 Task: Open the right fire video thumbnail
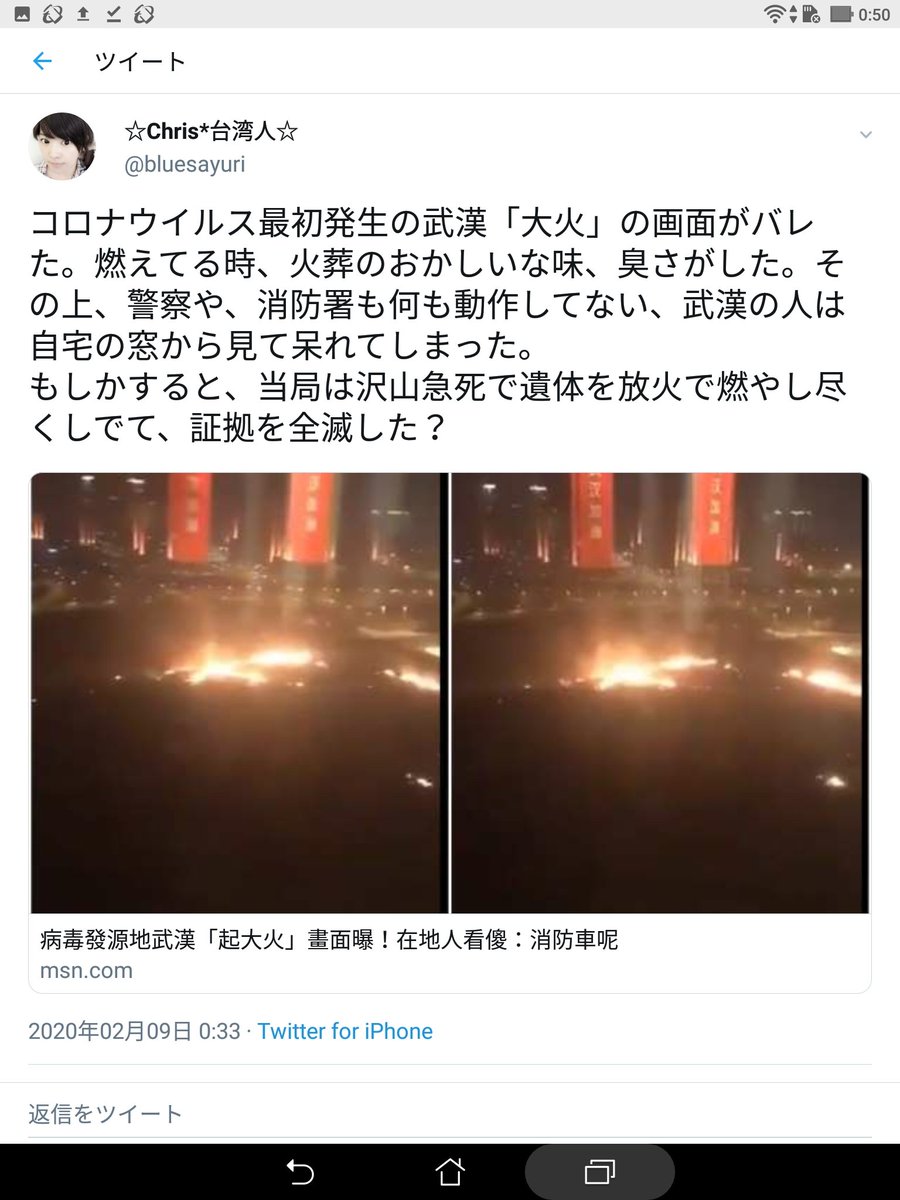660,692
